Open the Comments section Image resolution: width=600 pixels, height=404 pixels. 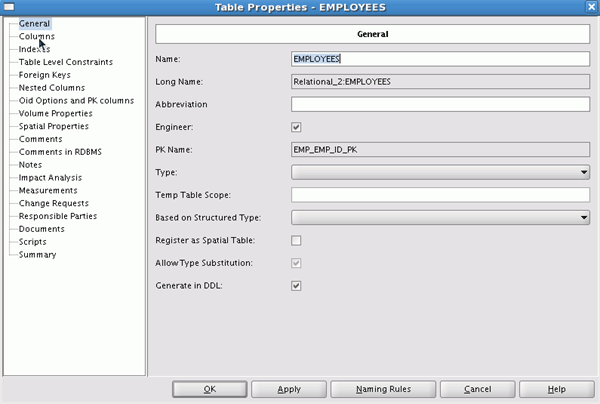40,139
